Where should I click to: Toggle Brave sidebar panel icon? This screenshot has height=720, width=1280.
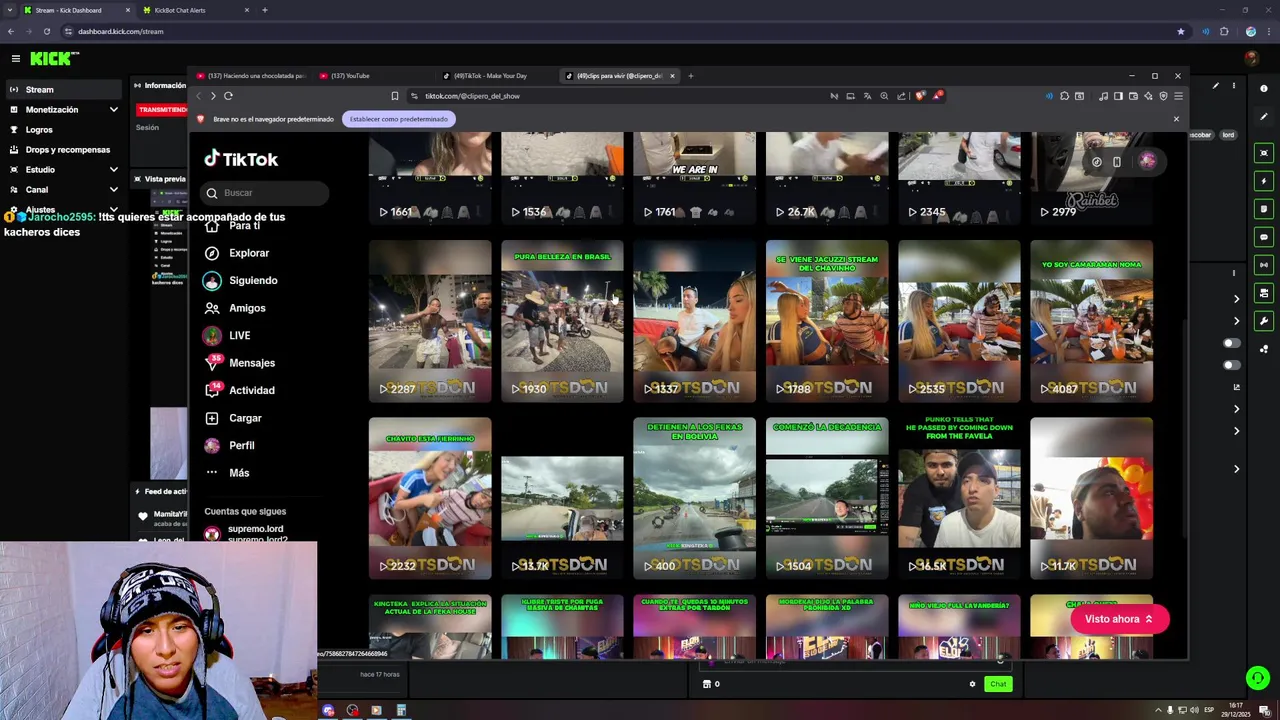pyautogui.click(x=1118, y=96)
